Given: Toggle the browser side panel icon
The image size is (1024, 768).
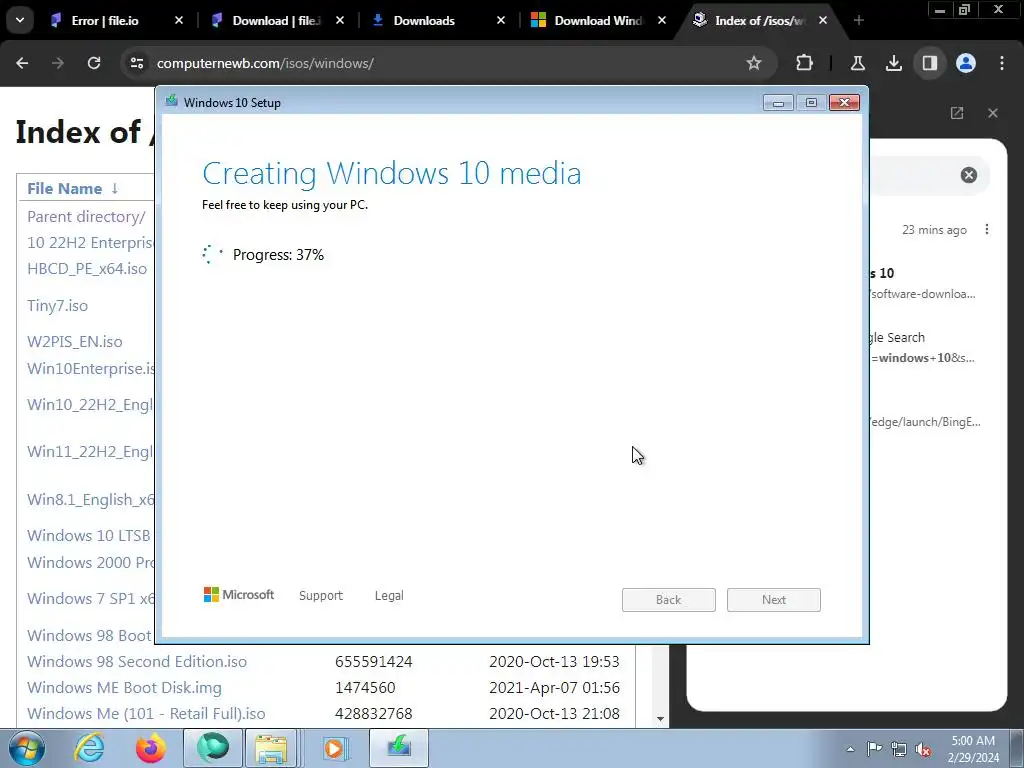Looking at the screenshot, I should tap(929, 63).
